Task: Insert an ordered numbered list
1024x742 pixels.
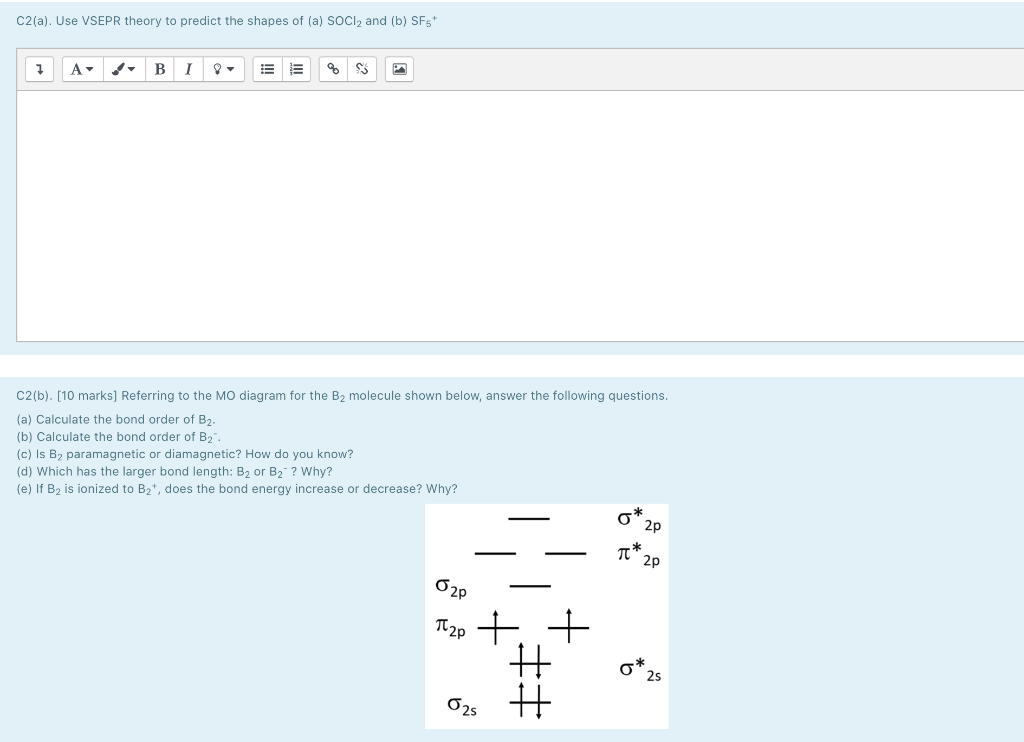Action: [x=295, y=69]
